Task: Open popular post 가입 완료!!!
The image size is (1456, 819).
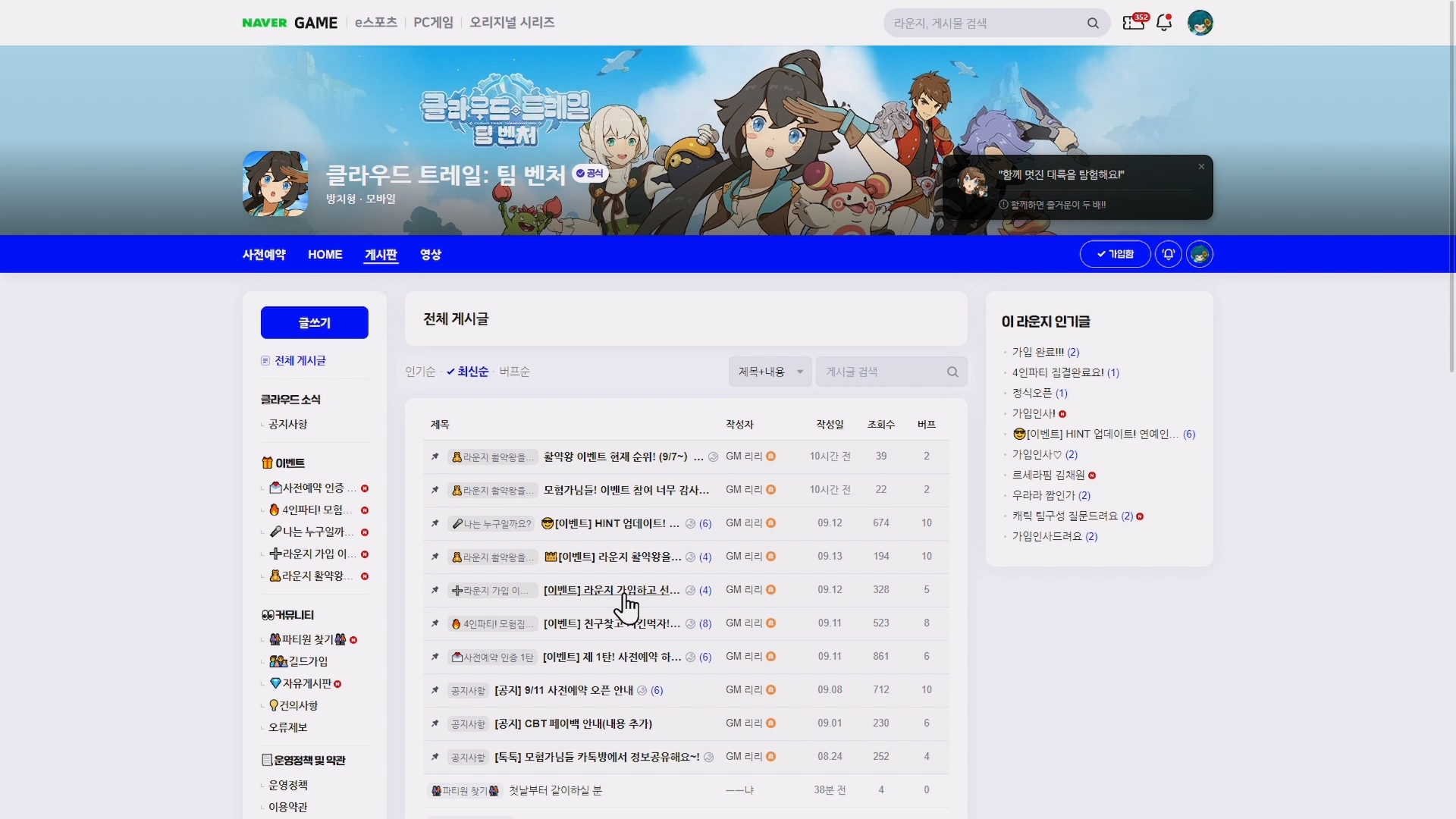Action: pos(1038,353)
